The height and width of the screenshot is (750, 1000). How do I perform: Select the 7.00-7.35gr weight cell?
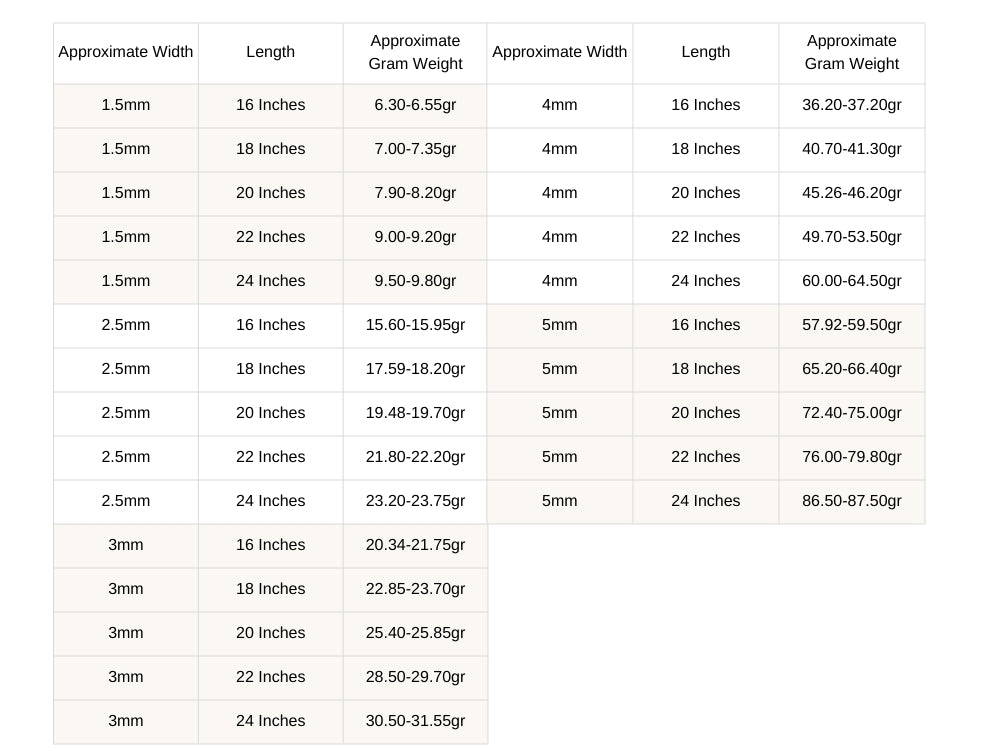(415, 149)
